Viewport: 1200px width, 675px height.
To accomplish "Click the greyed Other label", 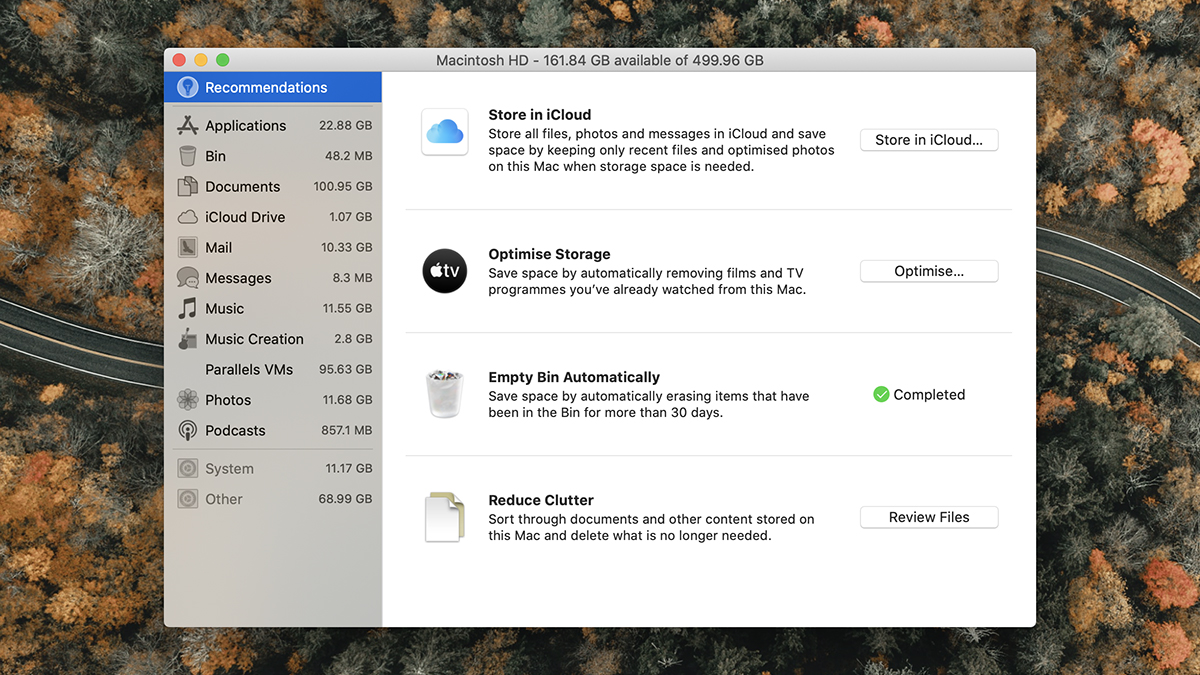I will tap(224, 499).
